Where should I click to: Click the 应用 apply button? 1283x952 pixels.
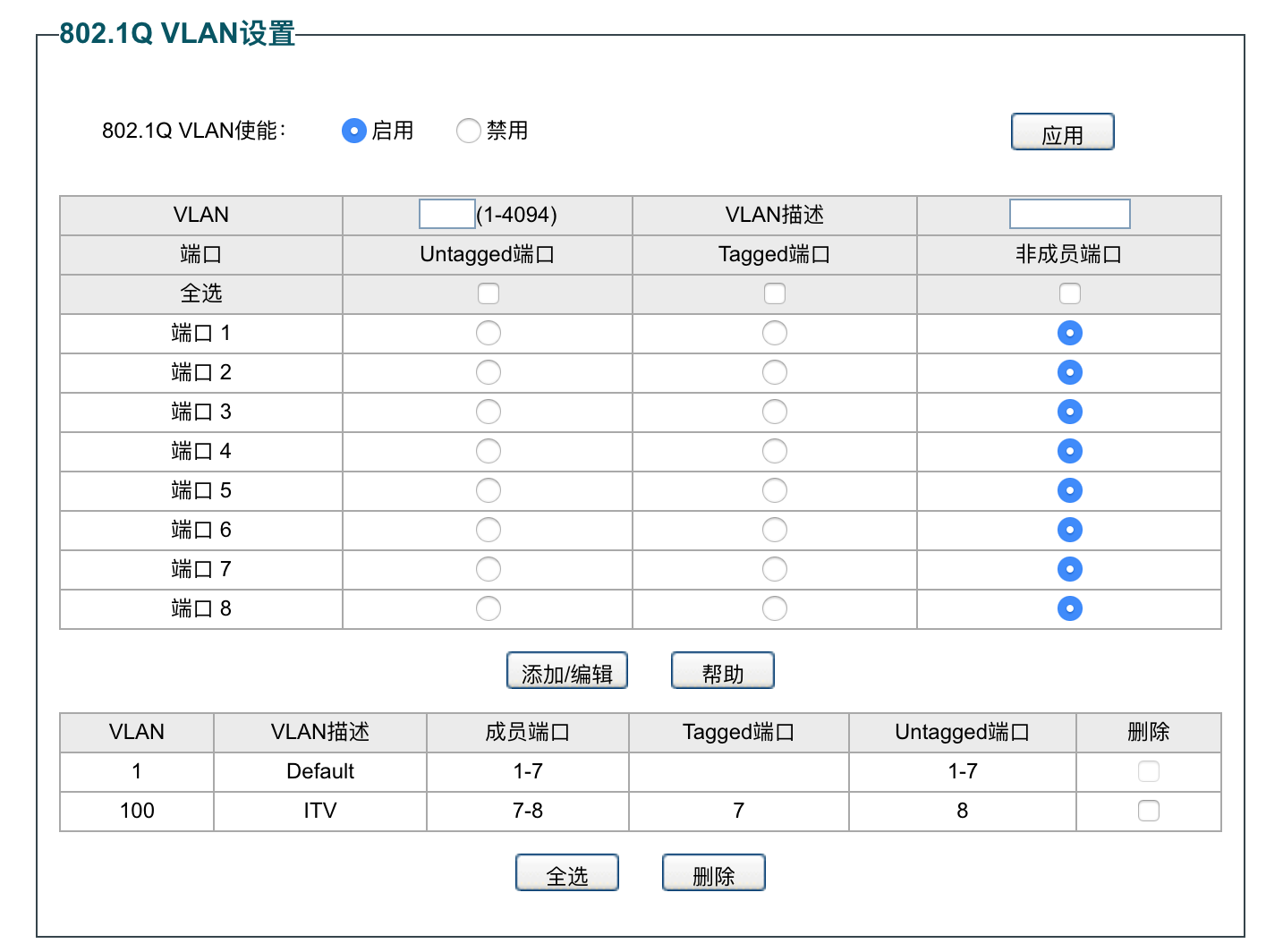1062,132
